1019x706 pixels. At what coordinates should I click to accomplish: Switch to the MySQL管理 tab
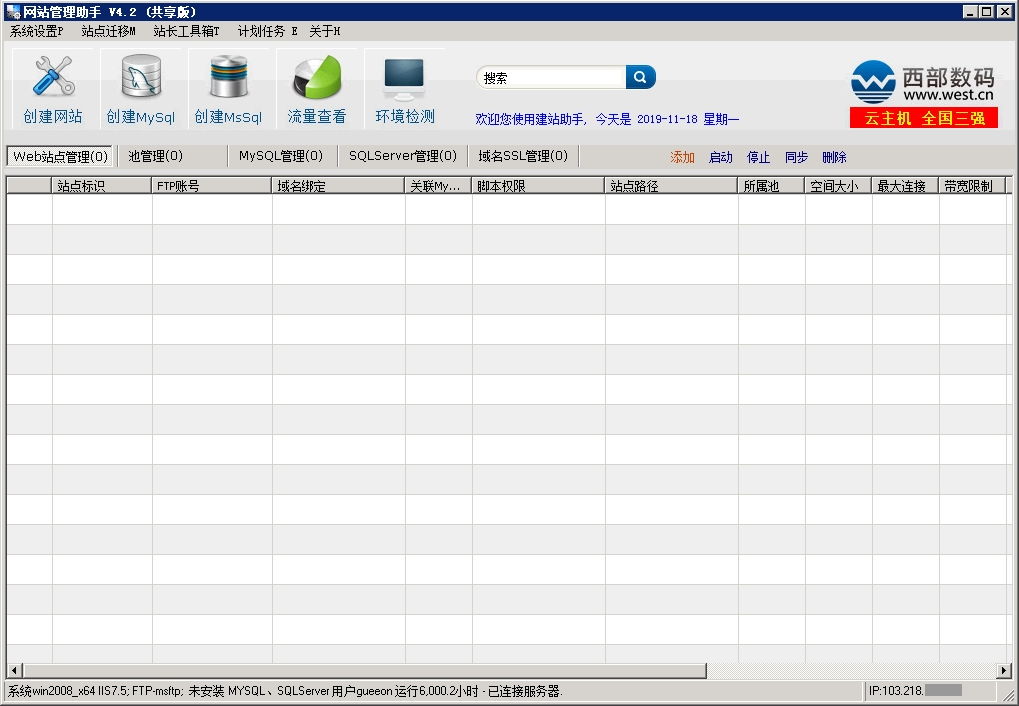(280, 156)
